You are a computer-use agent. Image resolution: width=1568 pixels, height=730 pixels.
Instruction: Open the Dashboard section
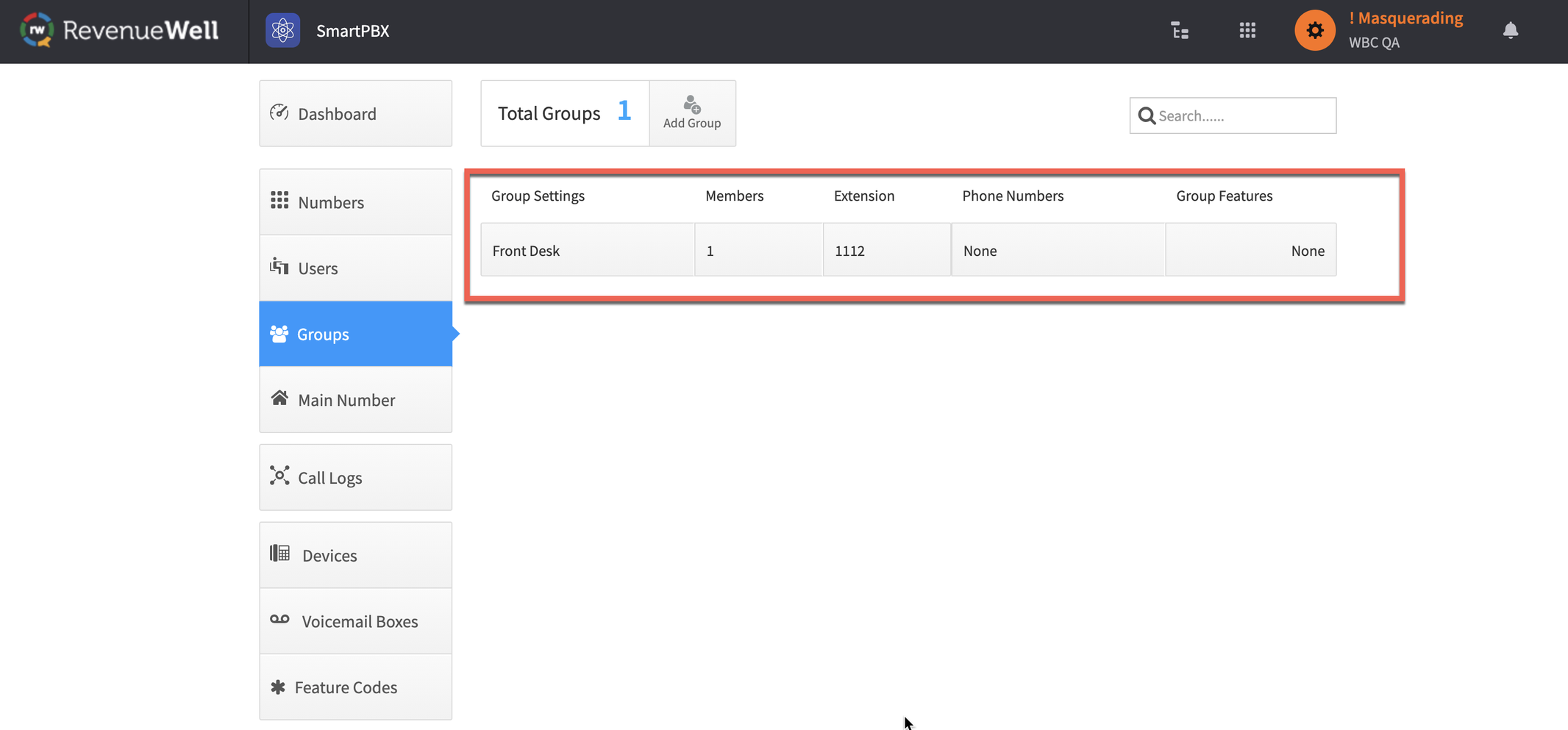(x=355, y=114)
